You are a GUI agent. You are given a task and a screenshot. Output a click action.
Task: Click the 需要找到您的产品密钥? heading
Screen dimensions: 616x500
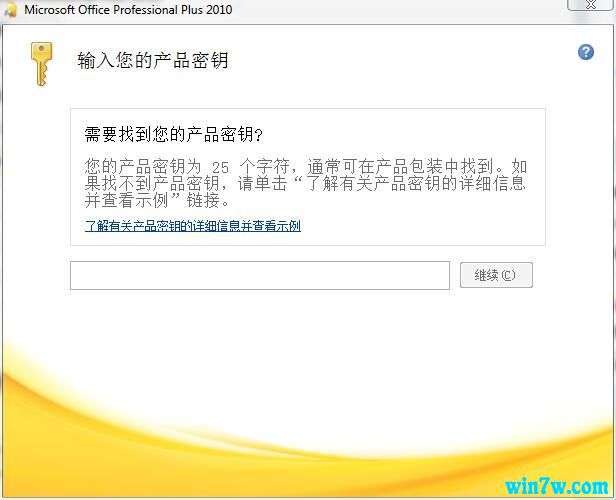tap(173, 134)
